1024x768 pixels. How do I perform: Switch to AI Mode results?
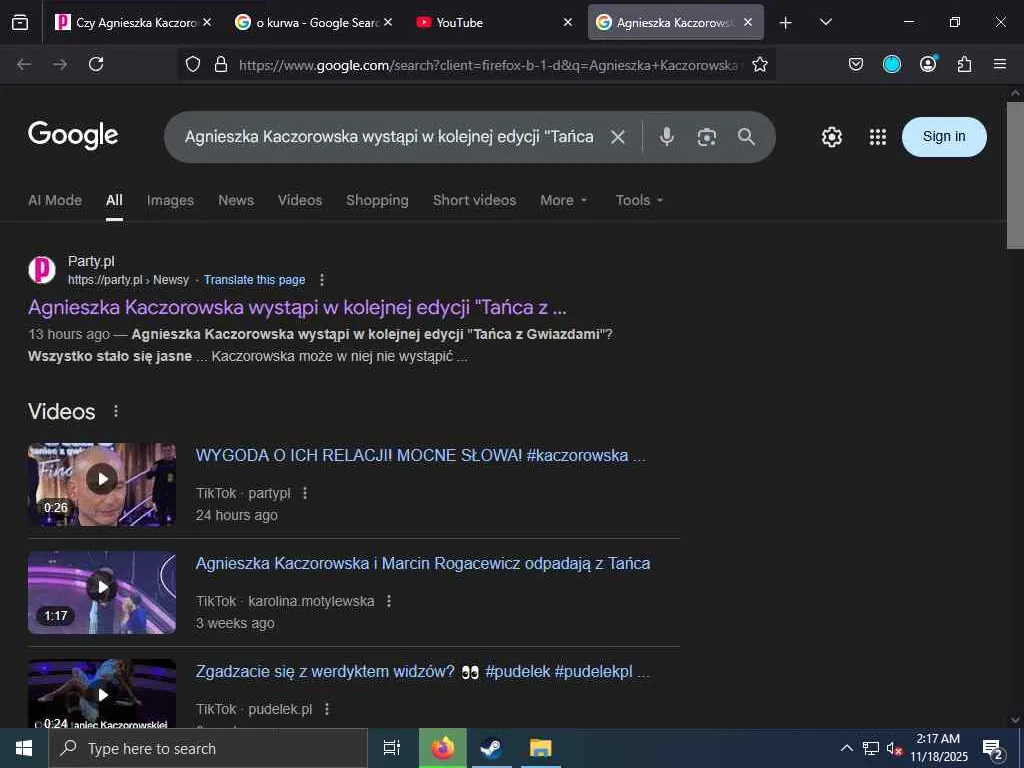pyautogui.click(x=55, y=200)
